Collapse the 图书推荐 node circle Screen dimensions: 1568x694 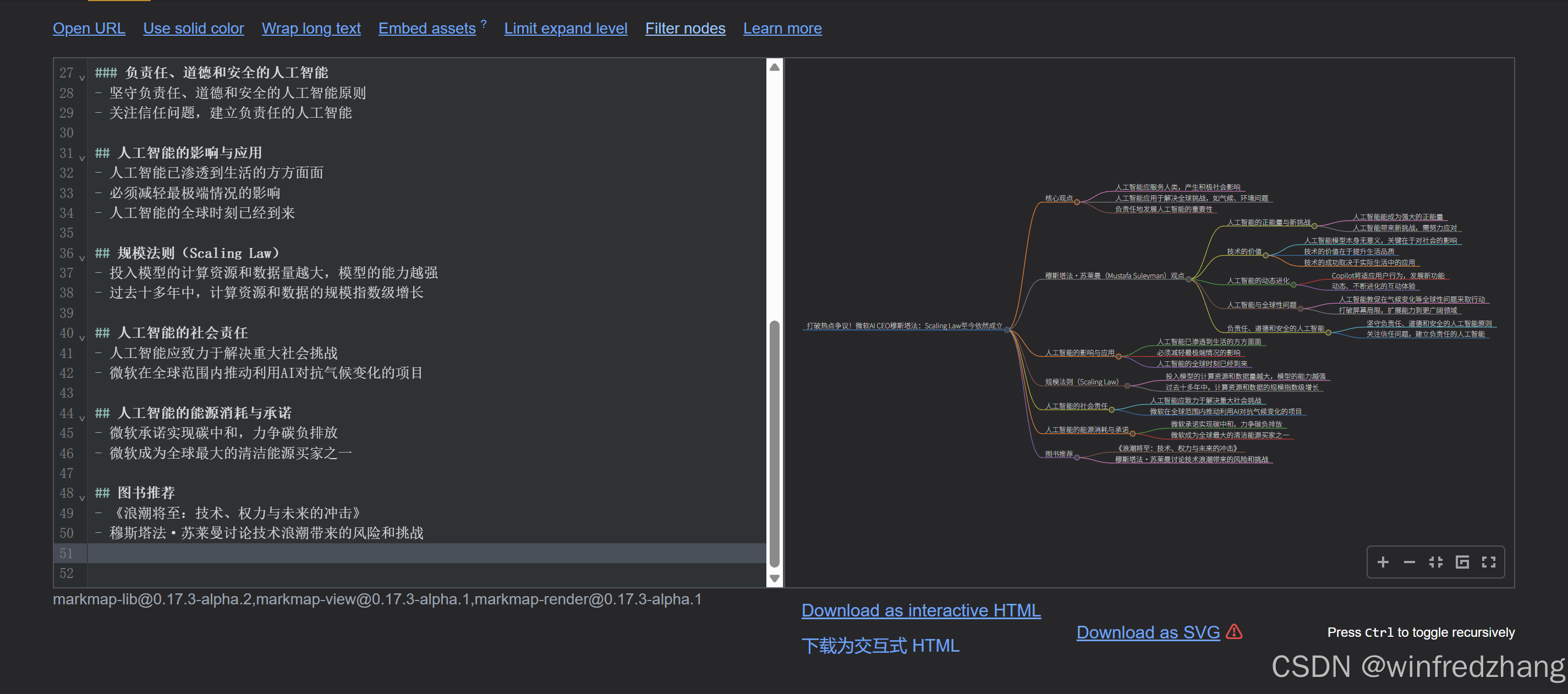click(1077, 458)
